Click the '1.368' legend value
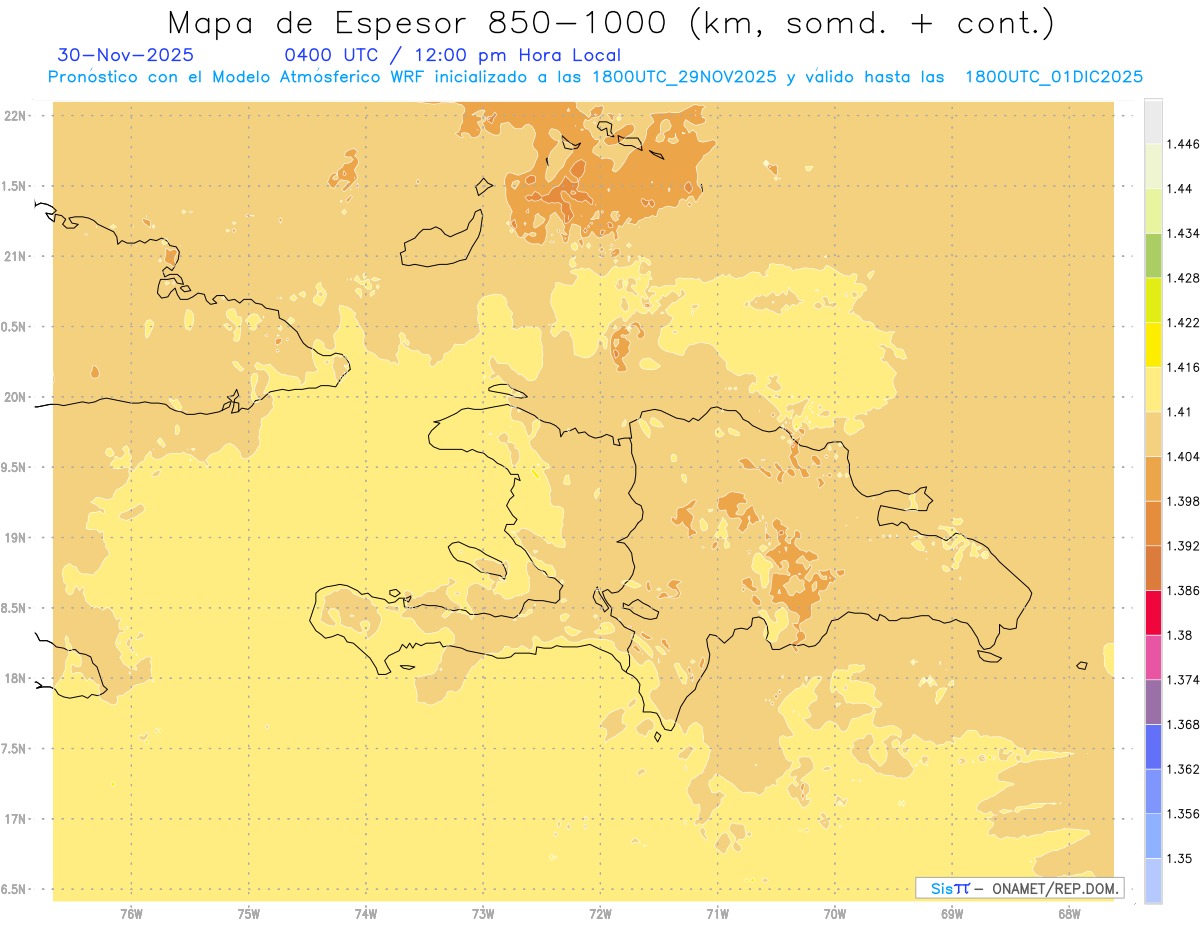The image size is (1200, 927). click(x=1184, y=724)
